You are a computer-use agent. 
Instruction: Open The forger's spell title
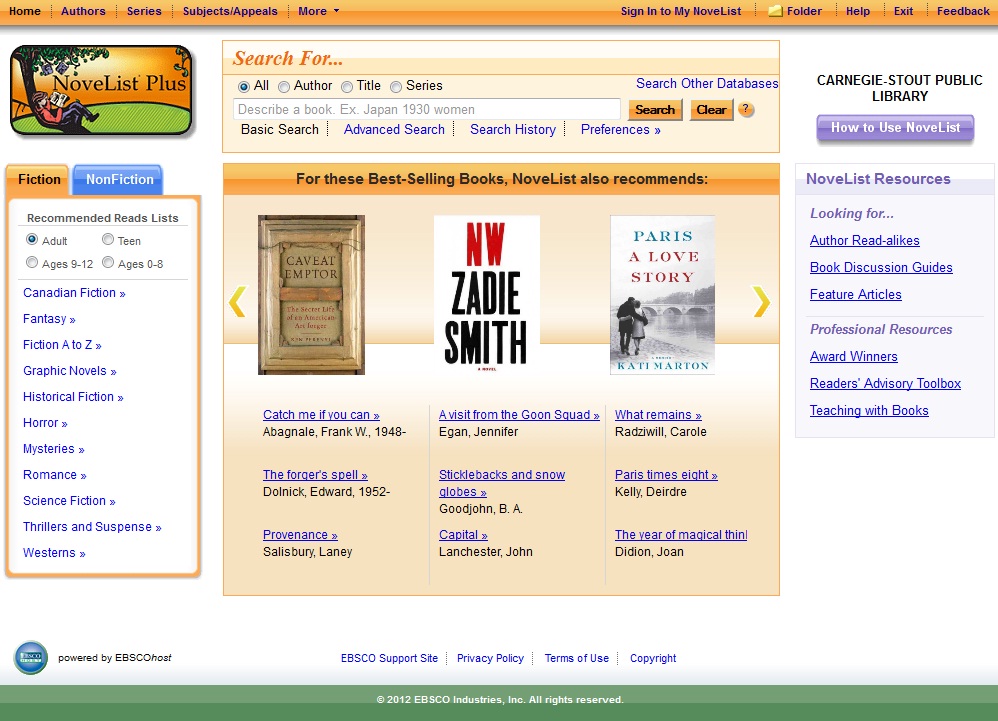(x=315, y=475)
